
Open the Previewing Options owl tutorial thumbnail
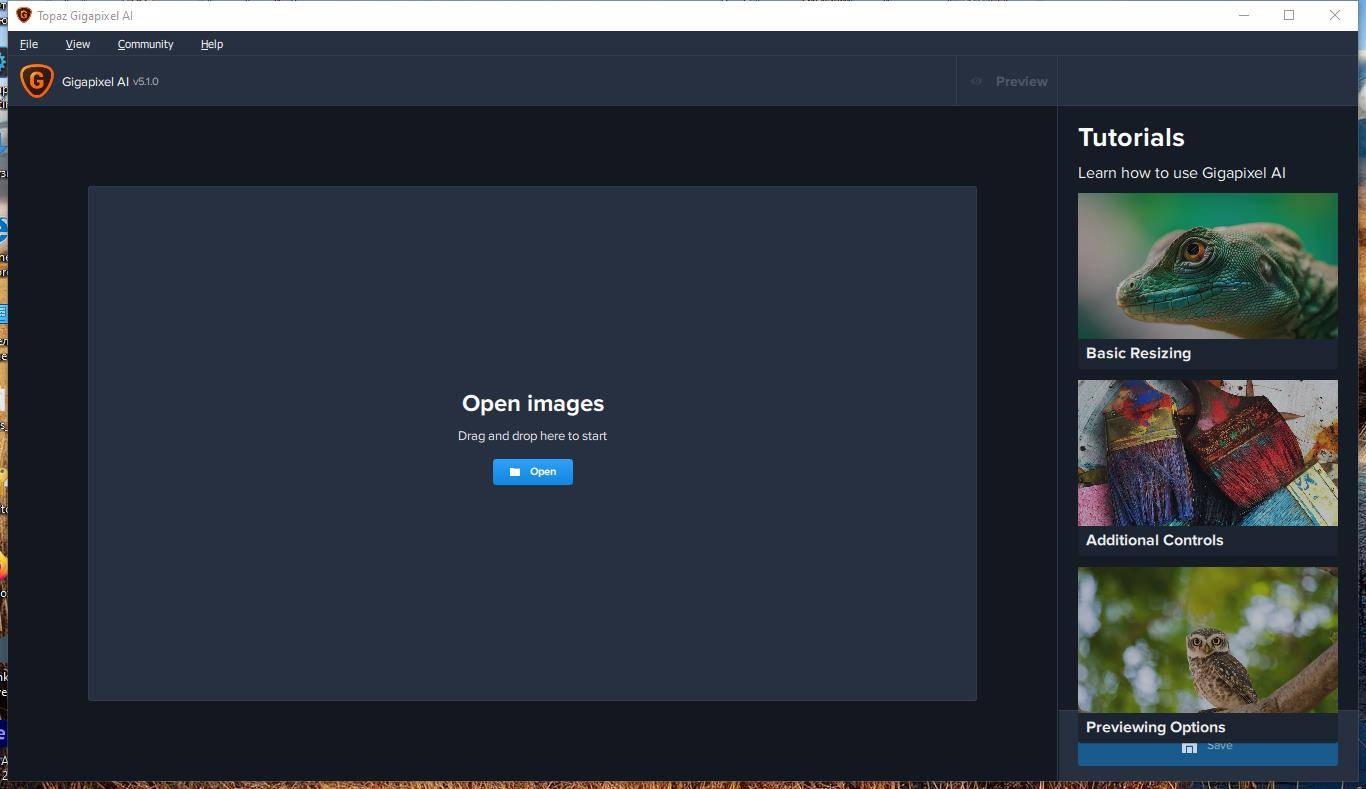pyautogui.click(x=1208, y=640)
